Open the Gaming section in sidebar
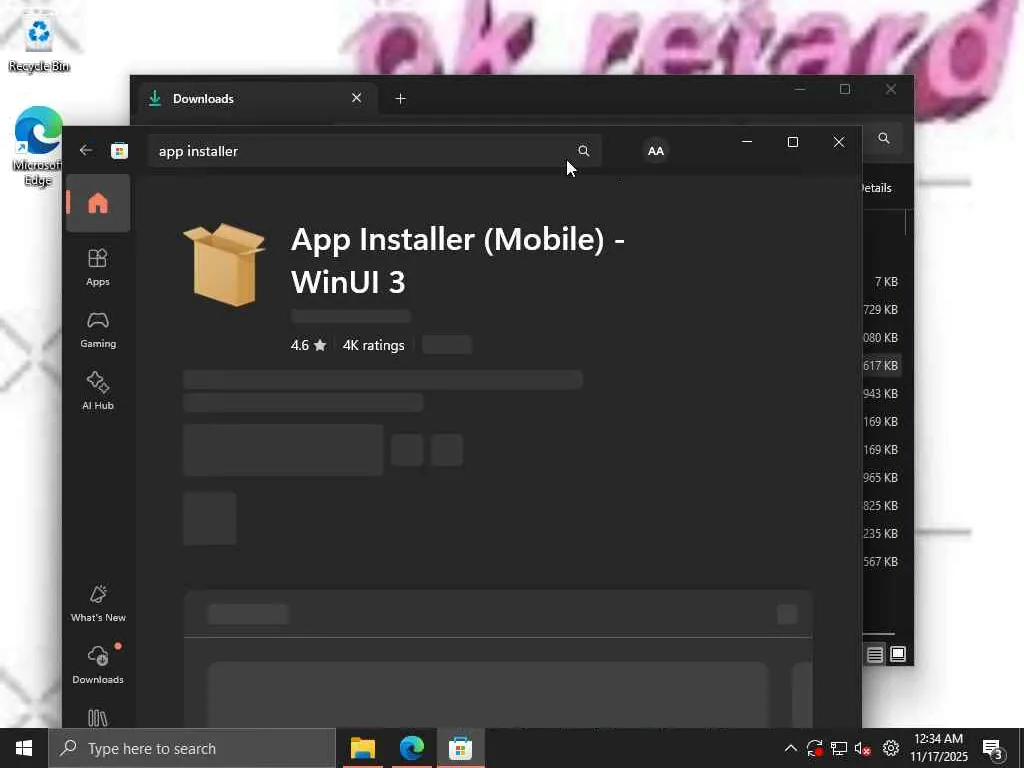Screen dimensions: 1024x768 (98, 329)
